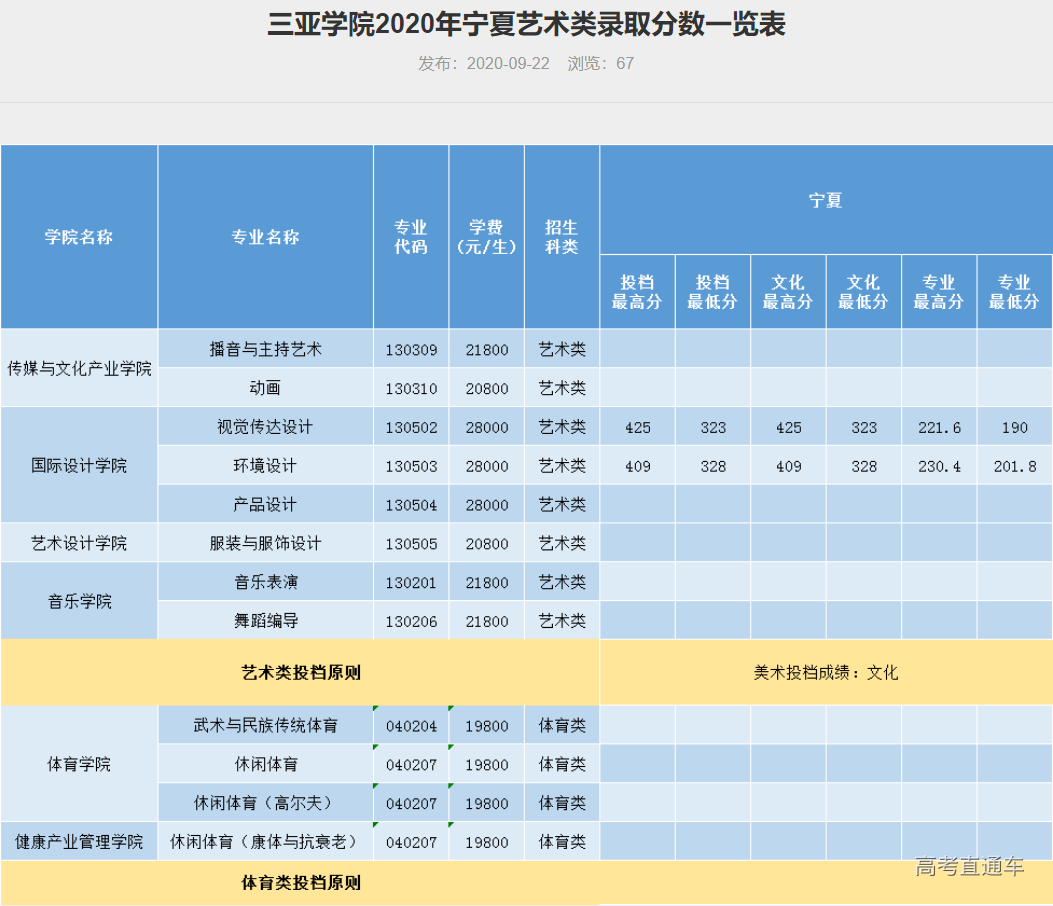Select the 专业名称 header cell
Screen dimensions: 1053x906
264,237
